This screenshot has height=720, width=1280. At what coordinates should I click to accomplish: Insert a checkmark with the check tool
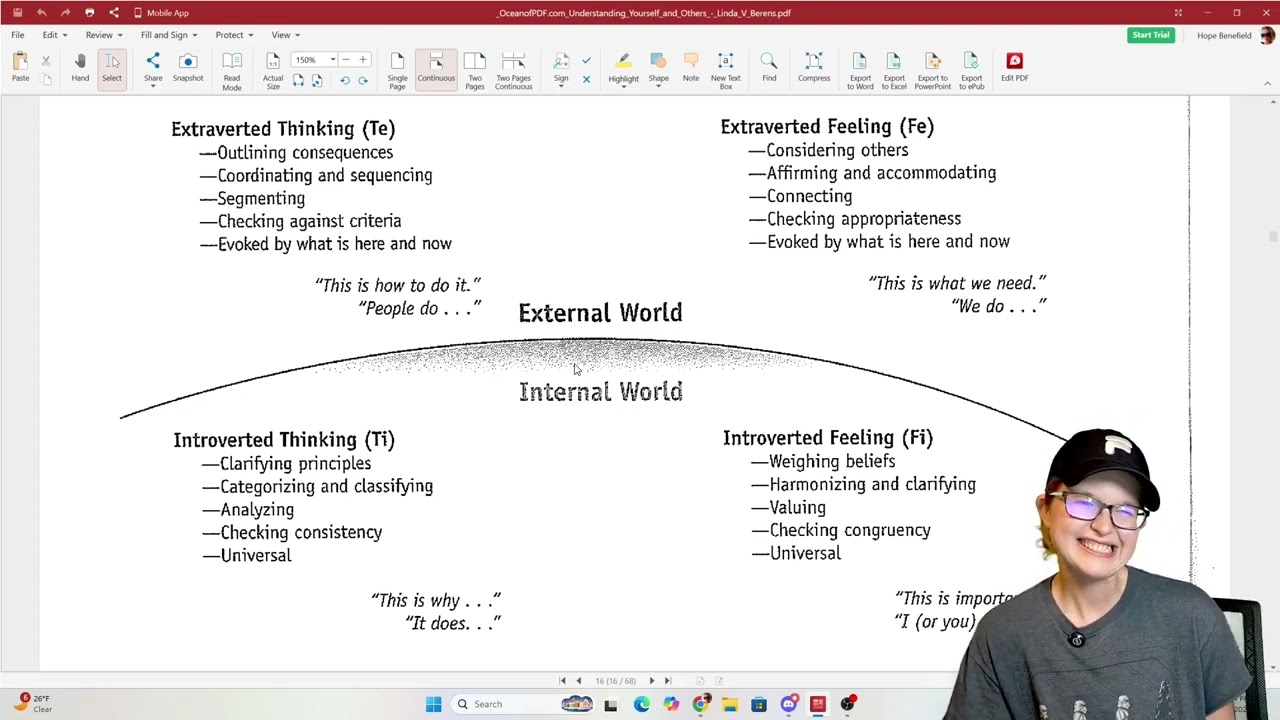pyautogui.click(x=586, y=61)
